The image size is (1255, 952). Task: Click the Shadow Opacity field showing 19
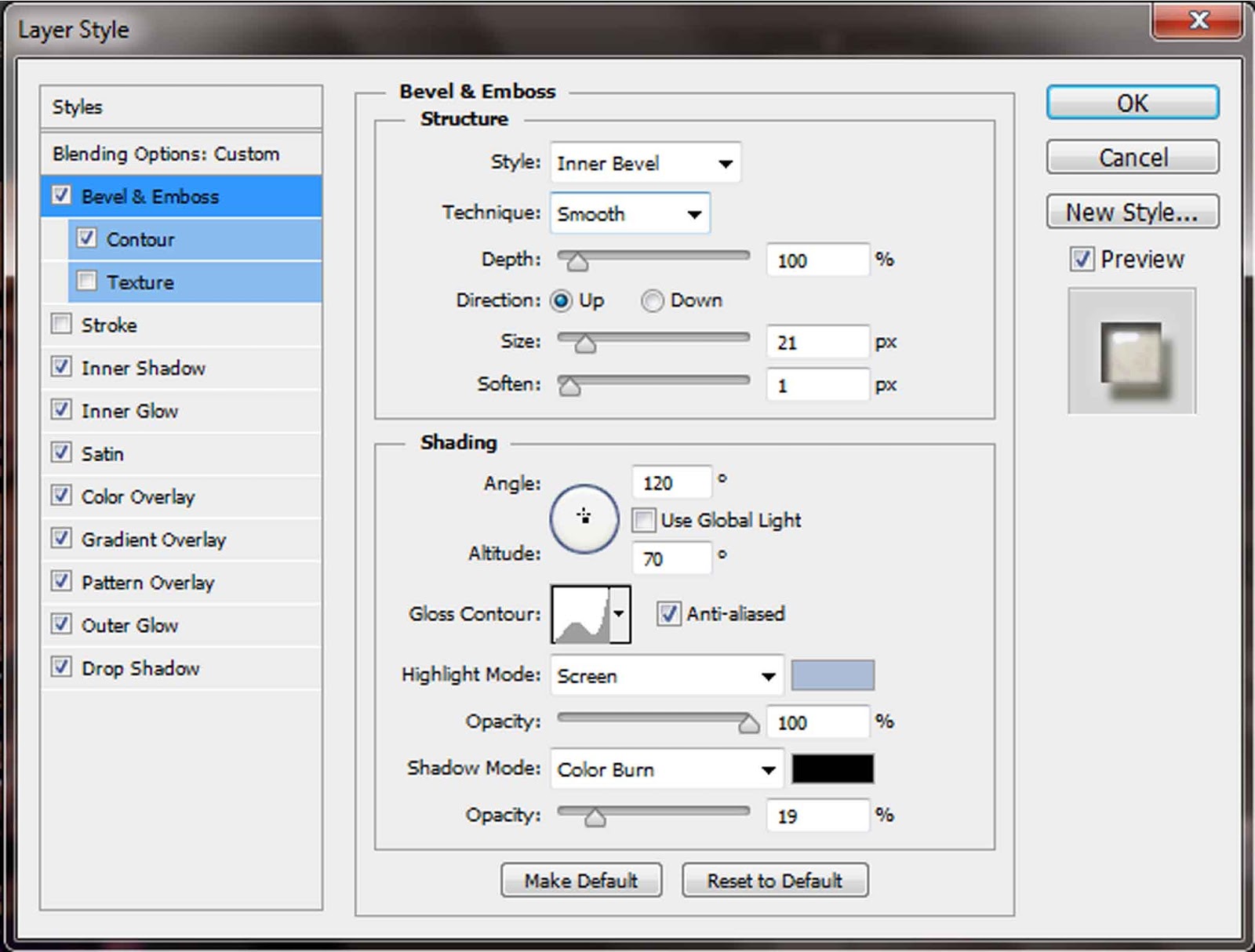[817, 816]
